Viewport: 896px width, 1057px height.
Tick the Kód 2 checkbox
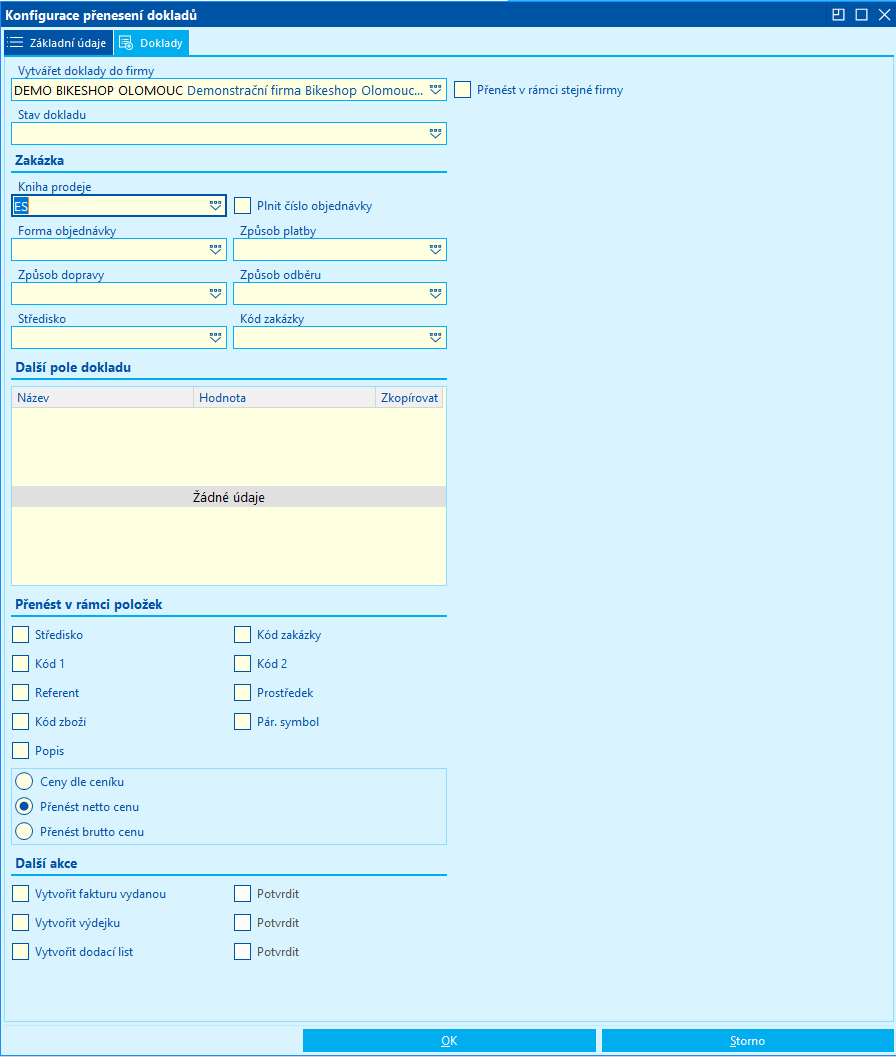pyautogui.click(x=243, y=663)
